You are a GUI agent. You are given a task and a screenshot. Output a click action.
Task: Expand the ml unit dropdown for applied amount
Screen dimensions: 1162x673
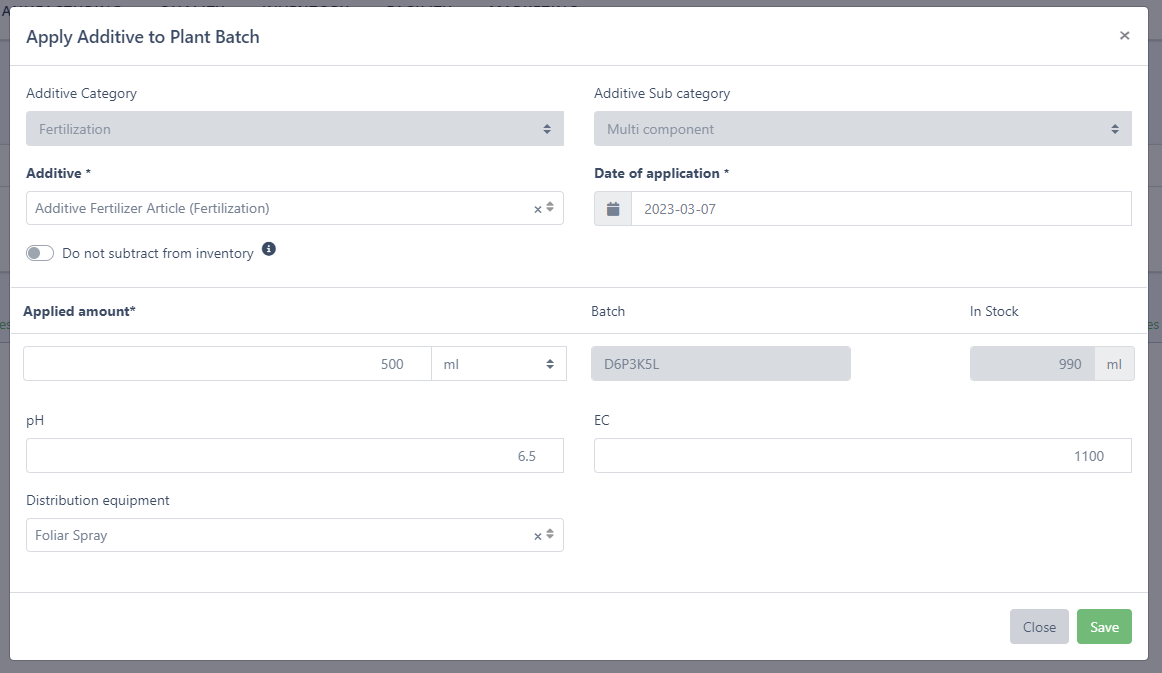tap(498, 364)
